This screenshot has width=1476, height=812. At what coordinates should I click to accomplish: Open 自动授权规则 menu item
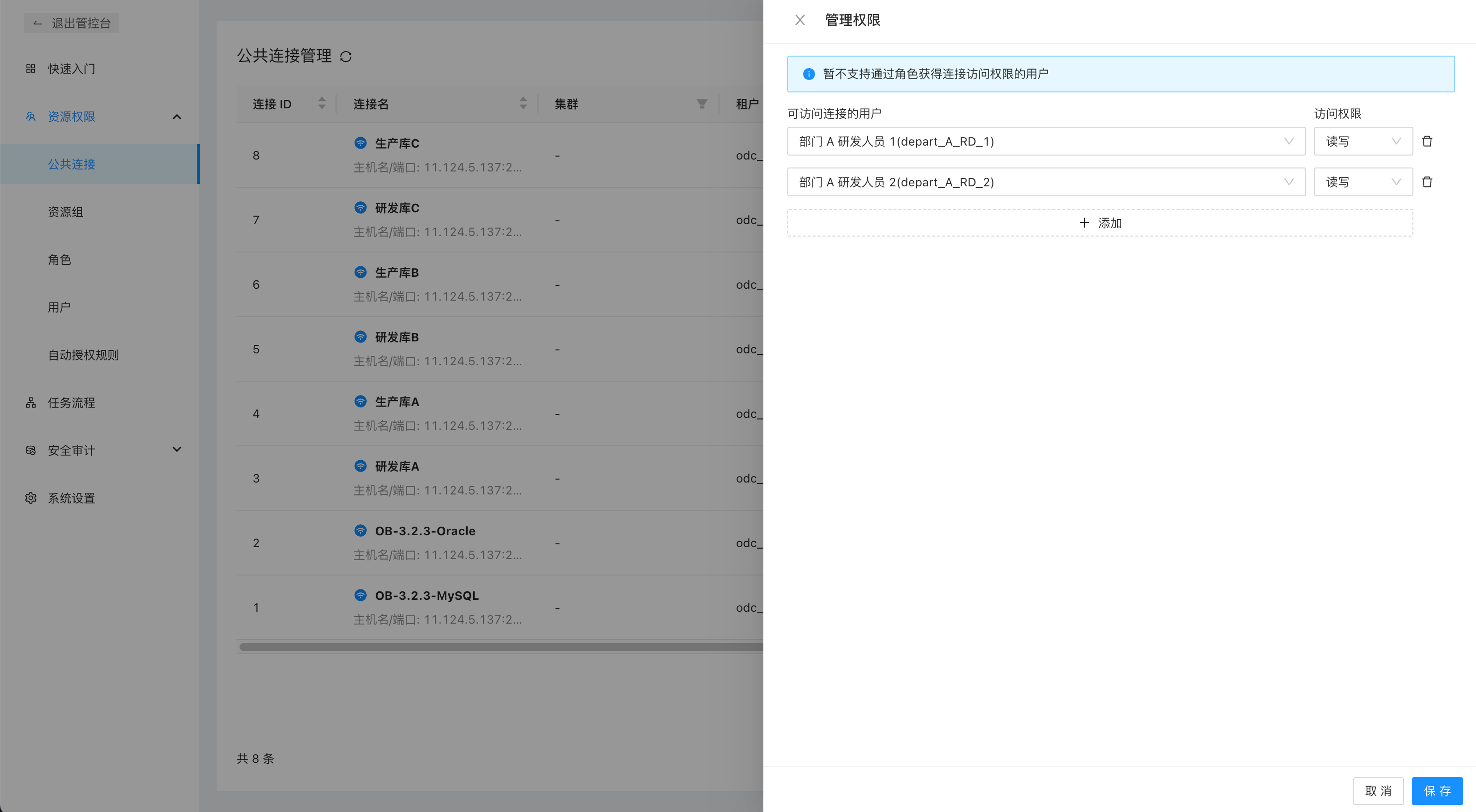coord(83,355)
